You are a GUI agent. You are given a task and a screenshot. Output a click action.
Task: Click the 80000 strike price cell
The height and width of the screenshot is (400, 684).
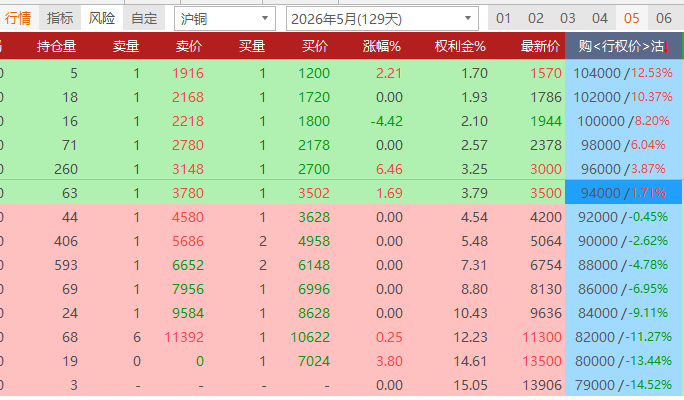tap(600, 361)
